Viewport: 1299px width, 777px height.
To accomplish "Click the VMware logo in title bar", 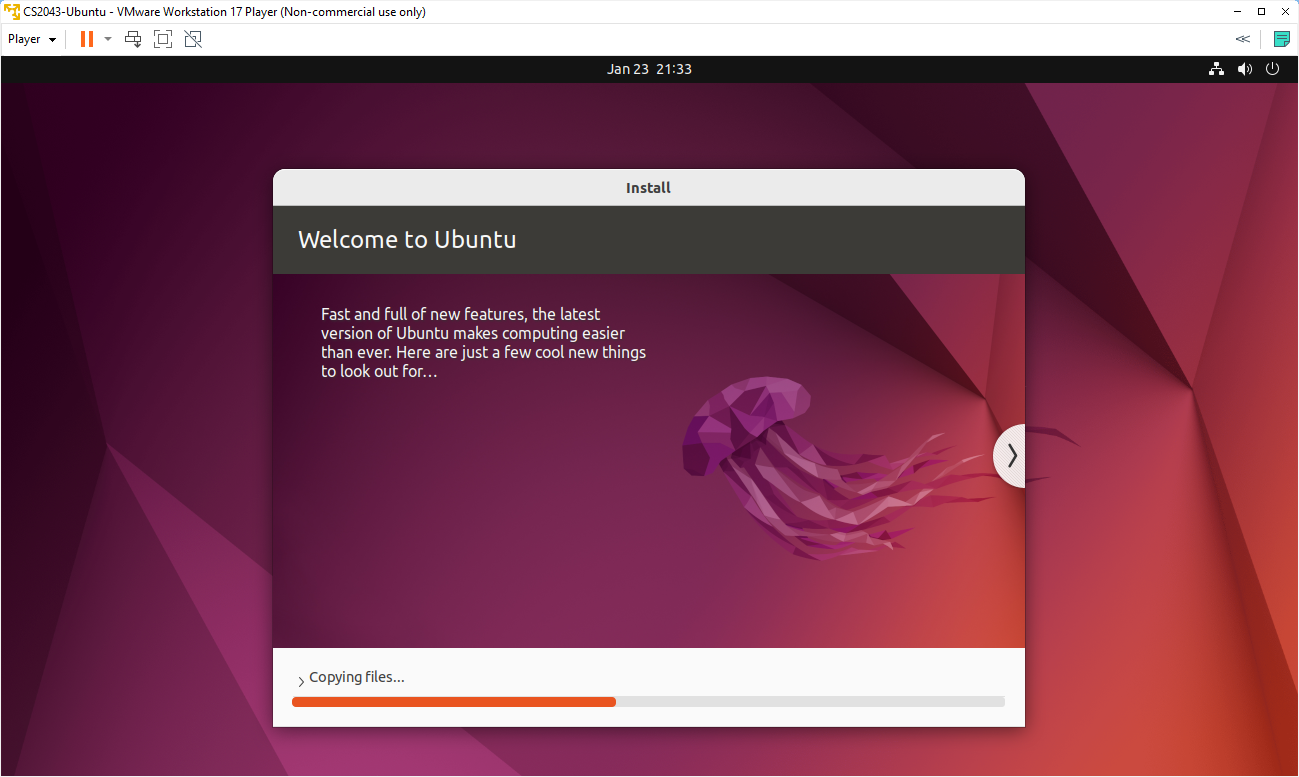I will [x=12, y=12].
